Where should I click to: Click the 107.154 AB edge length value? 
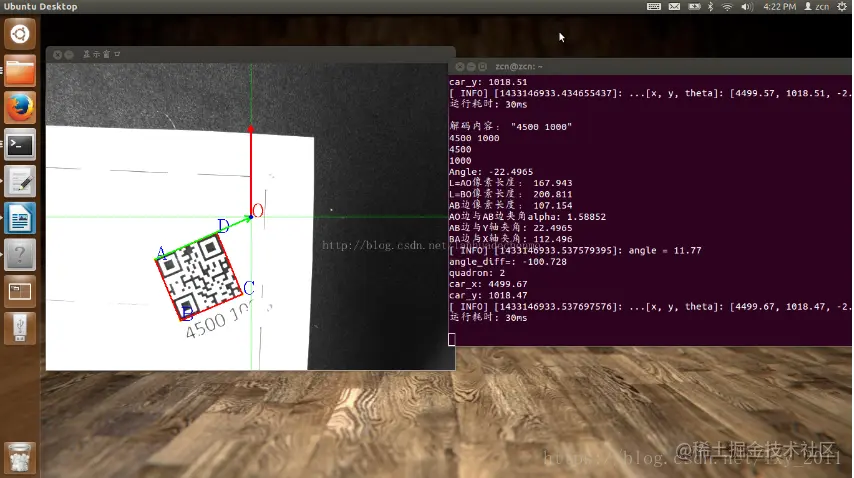point(552,206)
